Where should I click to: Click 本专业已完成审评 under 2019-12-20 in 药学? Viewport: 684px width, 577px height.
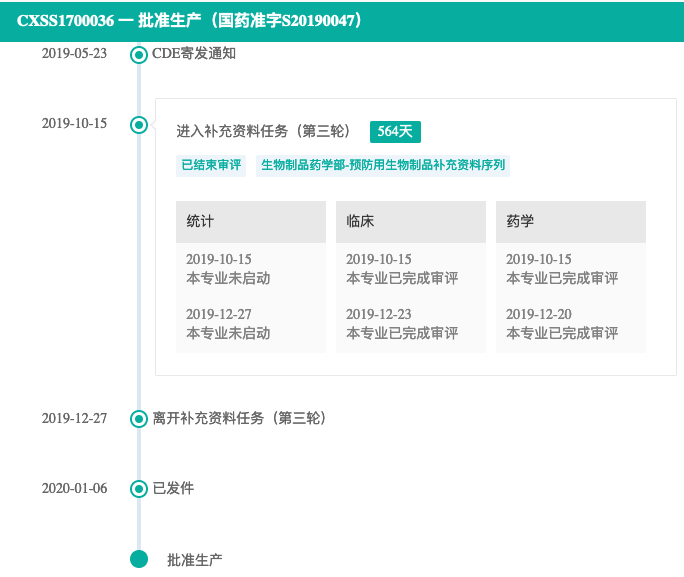coord(562,333)
